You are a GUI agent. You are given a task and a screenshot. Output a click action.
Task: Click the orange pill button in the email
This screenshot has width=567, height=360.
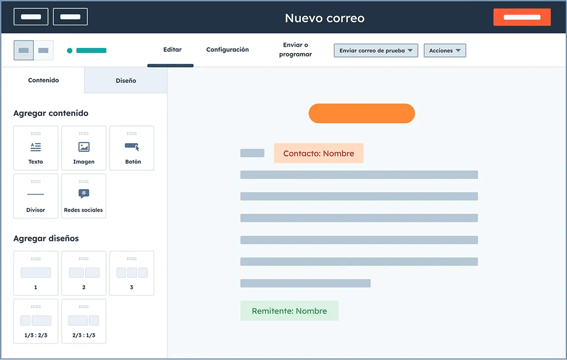click(x=362, y=113)
